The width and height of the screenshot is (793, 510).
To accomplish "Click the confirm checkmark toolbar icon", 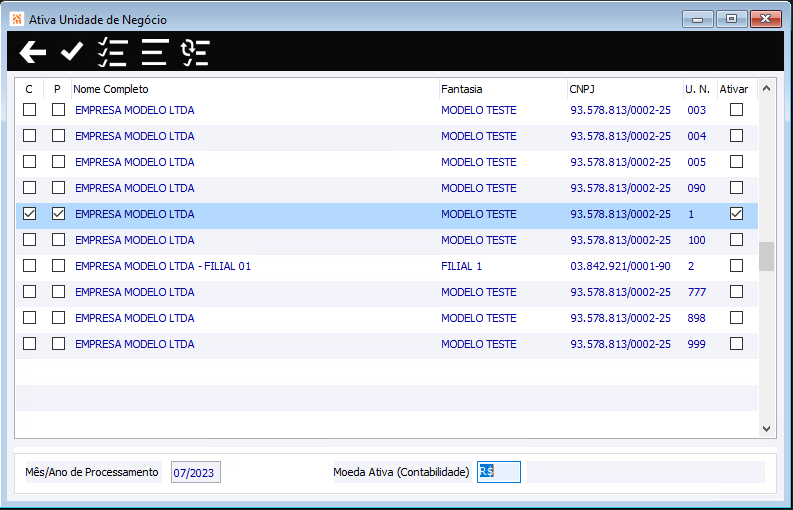I will tap(72, 52).
